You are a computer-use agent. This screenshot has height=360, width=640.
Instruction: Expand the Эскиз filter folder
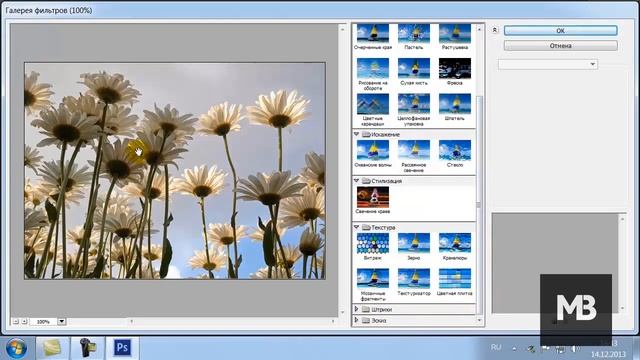pyautogui.click(x=356, y=320)
